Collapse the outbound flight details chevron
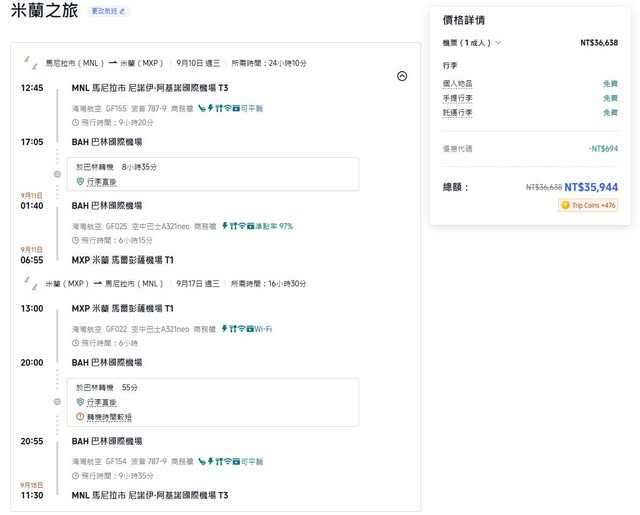Viewport: 640px width, 515px height. pos(402,76)
